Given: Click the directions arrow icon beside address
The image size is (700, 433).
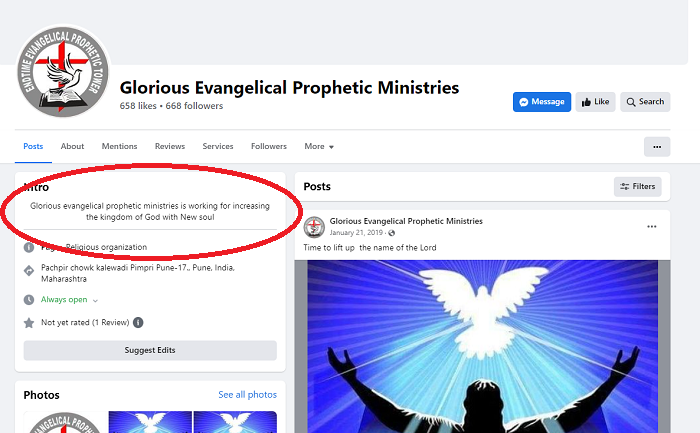Looking at the screenshot, I should (29, 271).
